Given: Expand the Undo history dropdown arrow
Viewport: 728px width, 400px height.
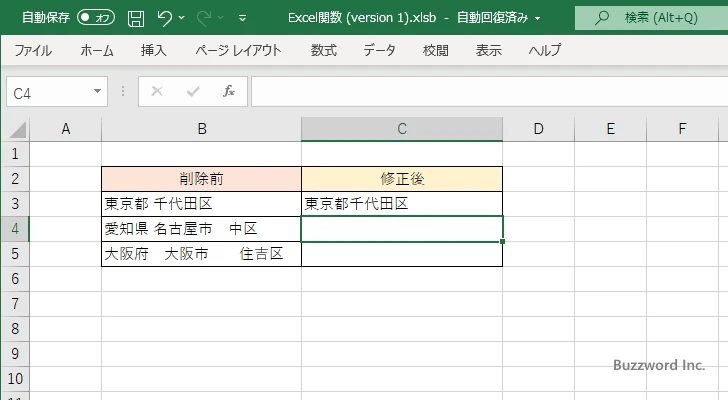Looking at the screenshot, I should point(184,18).
